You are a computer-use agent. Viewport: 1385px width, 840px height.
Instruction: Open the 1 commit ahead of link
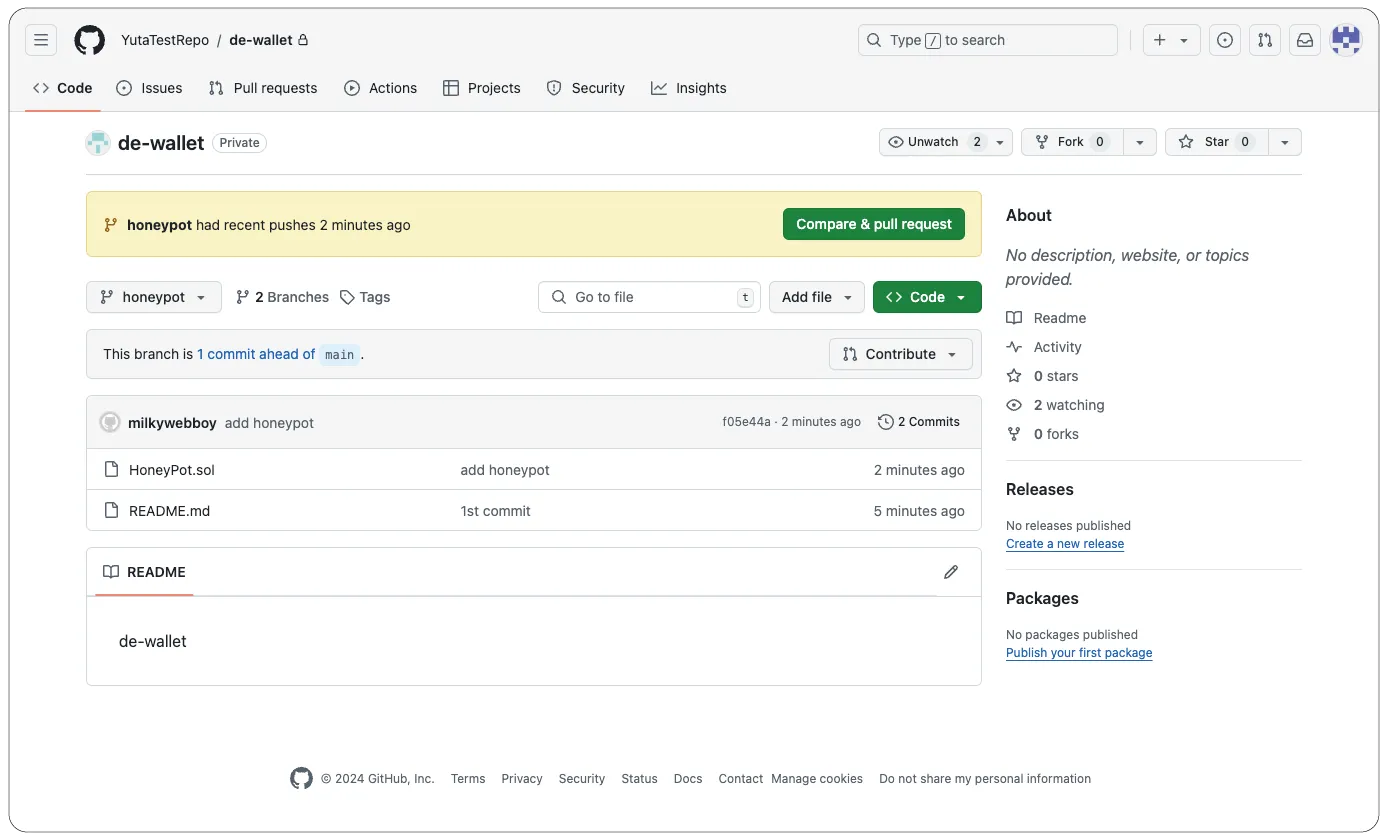tap(256, 354)
